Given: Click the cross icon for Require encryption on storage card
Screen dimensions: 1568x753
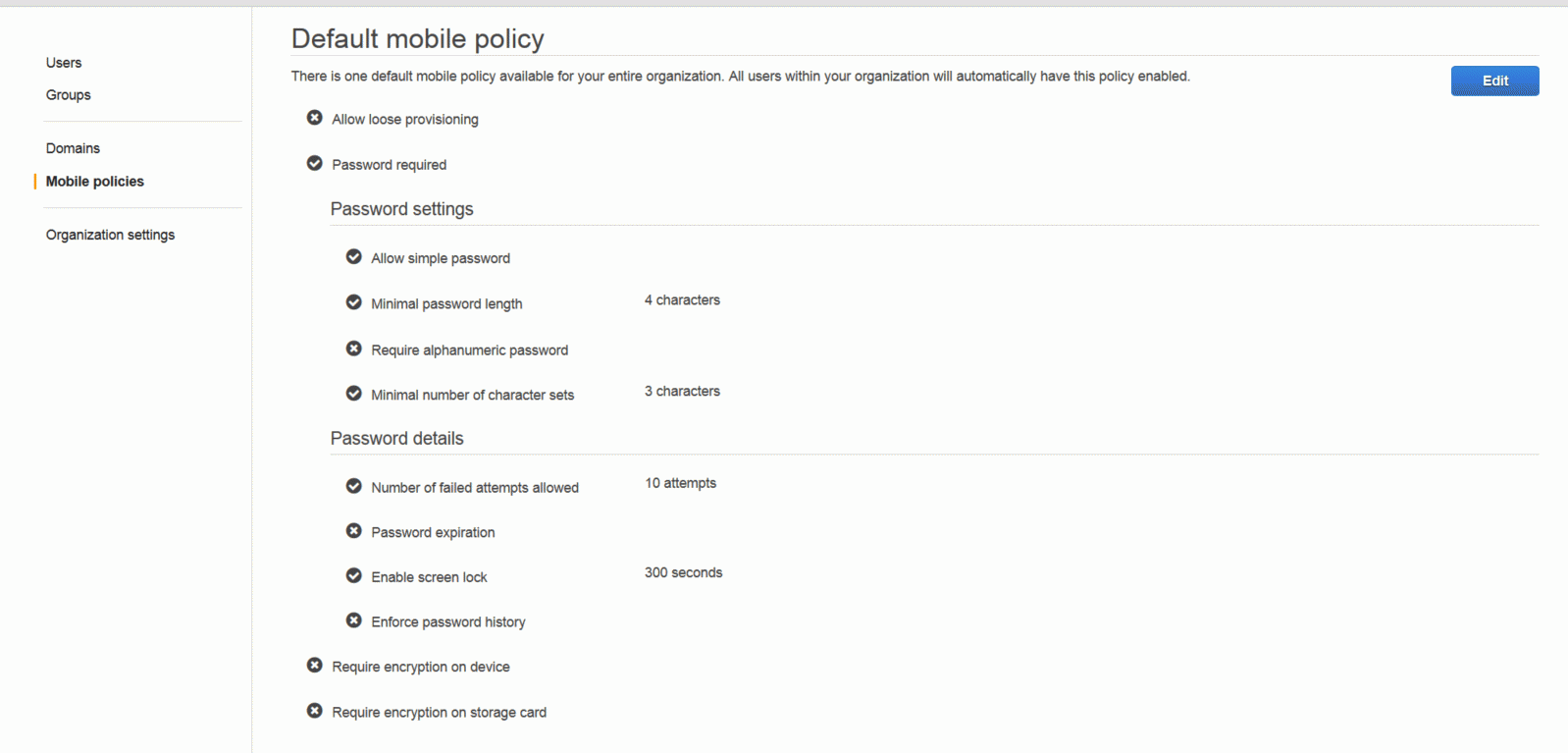Looking at the screenshot, I should tap(314, 711).
